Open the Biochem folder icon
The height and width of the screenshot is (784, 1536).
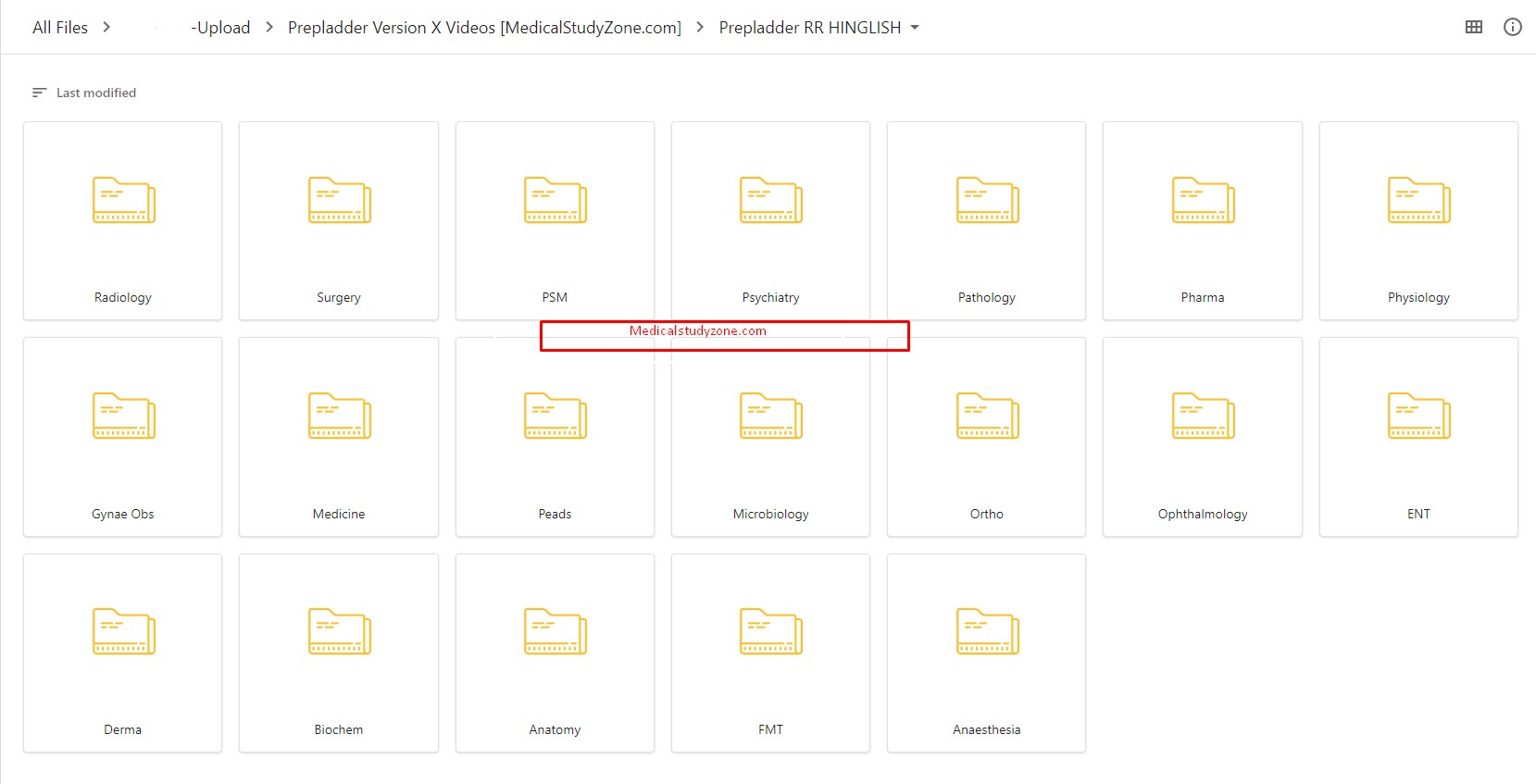point(339,631)
